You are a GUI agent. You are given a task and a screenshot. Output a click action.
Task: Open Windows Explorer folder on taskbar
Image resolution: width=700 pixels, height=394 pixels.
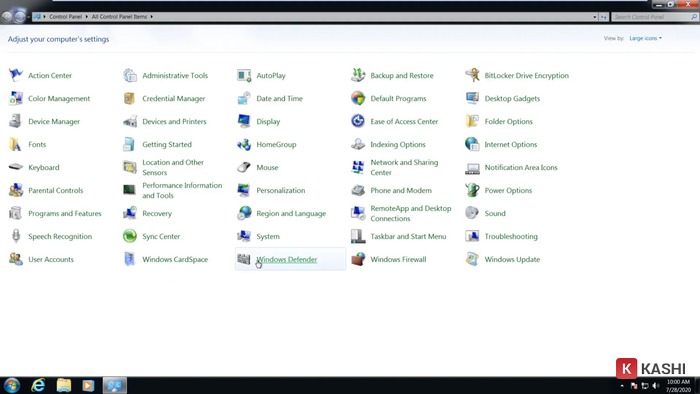pyautogui.click(x=64, y=385)
